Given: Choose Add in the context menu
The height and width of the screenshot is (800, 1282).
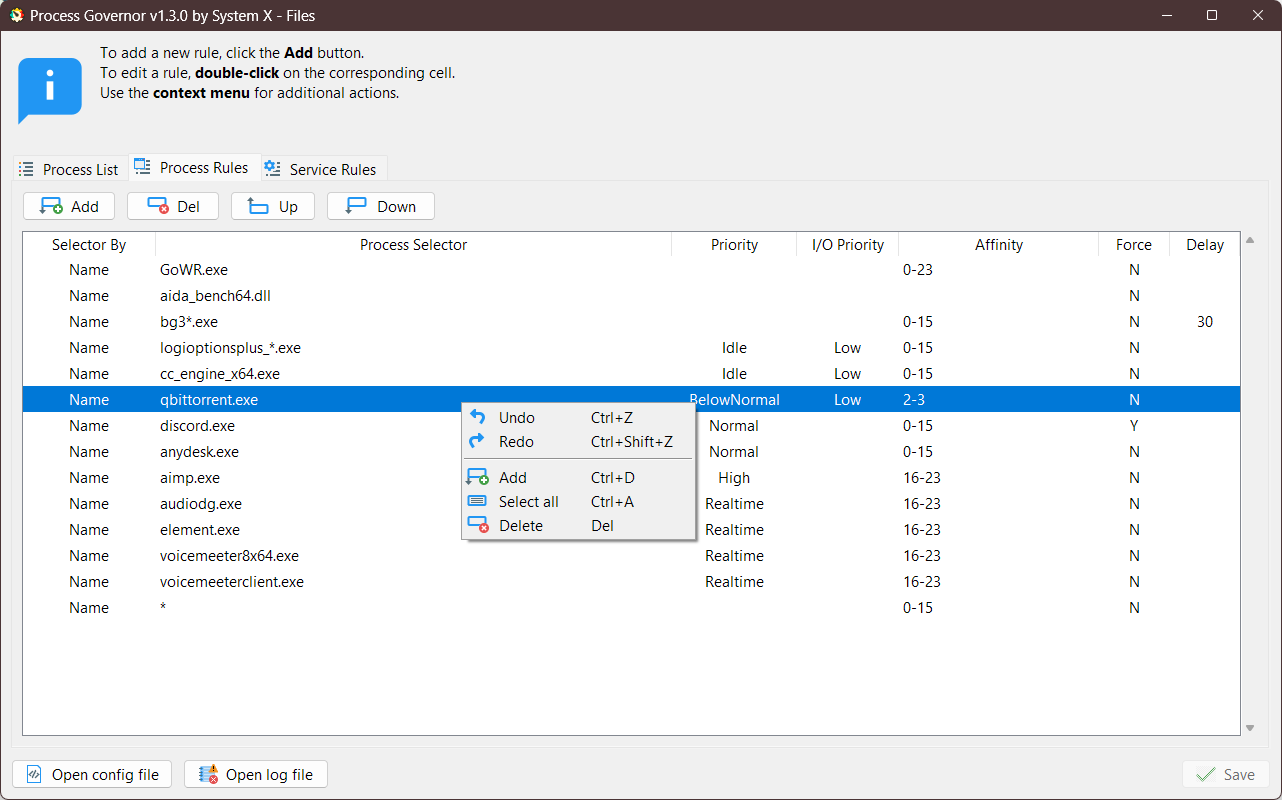Looking at the screenshot, I should pos(578,478).
